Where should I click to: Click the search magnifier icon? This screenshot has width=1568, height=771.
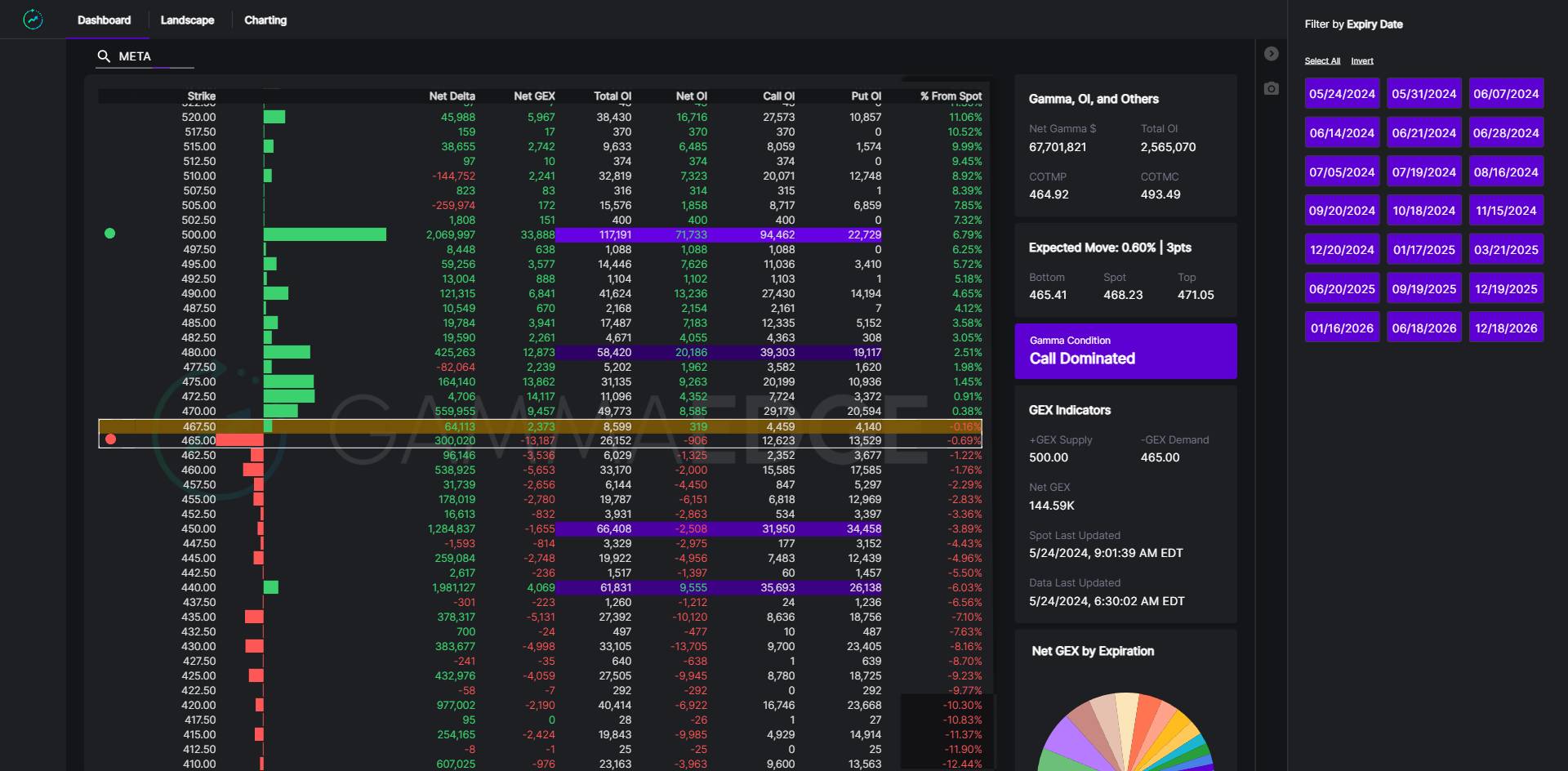point(104,56)
